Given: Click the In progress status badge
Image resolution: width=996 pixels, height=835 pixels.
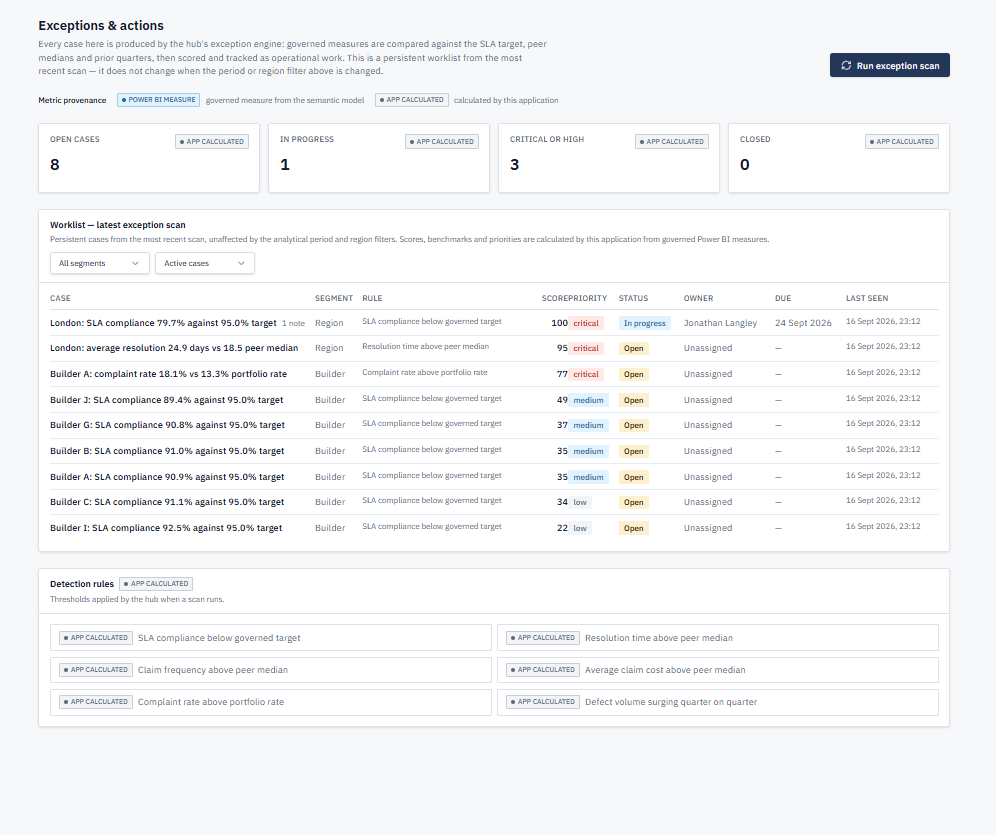Looking at the screenshot, I should click(644, 323).
